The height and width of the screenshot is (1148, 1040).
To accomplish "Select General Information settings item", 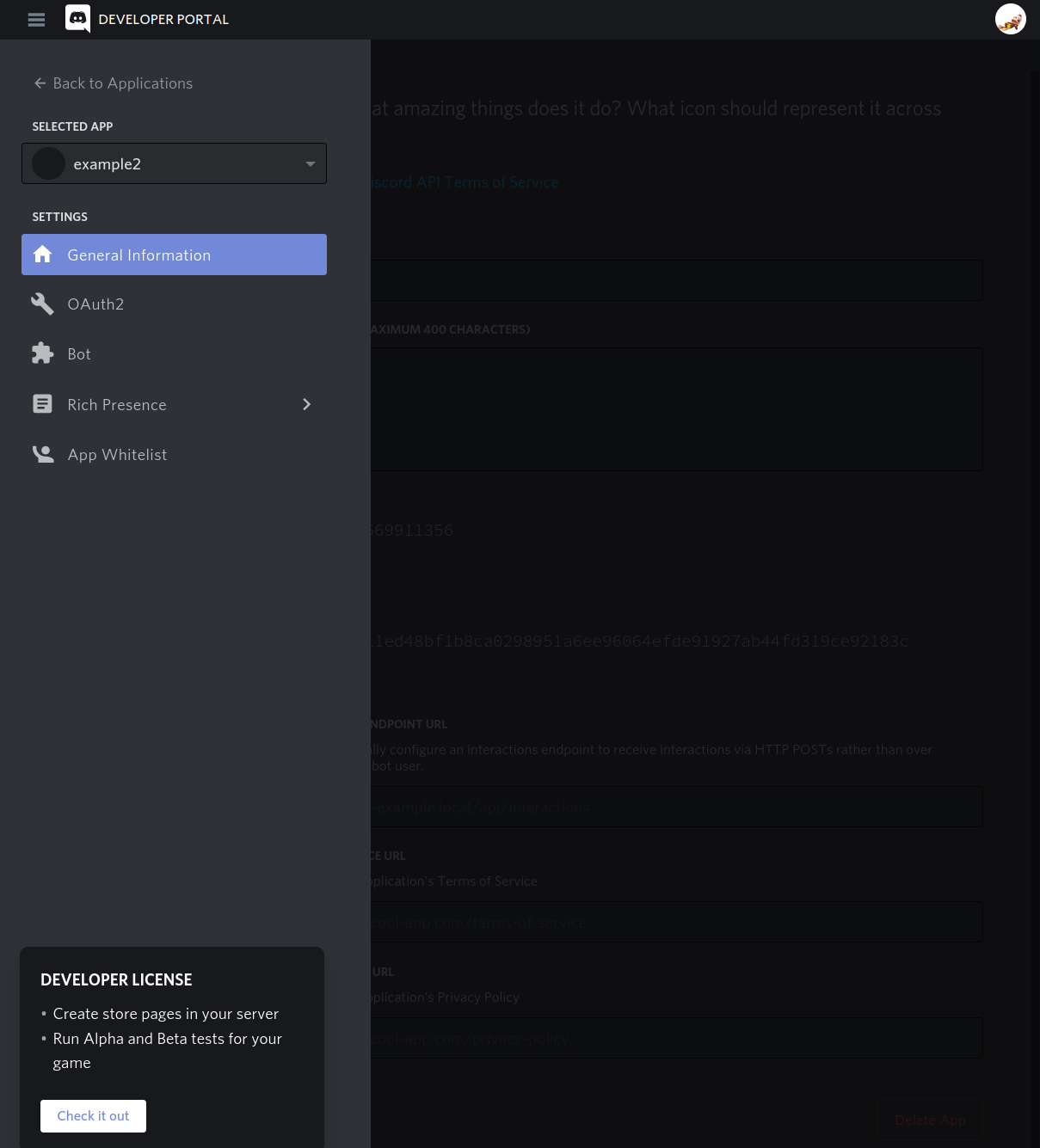I will coord(174,255).
